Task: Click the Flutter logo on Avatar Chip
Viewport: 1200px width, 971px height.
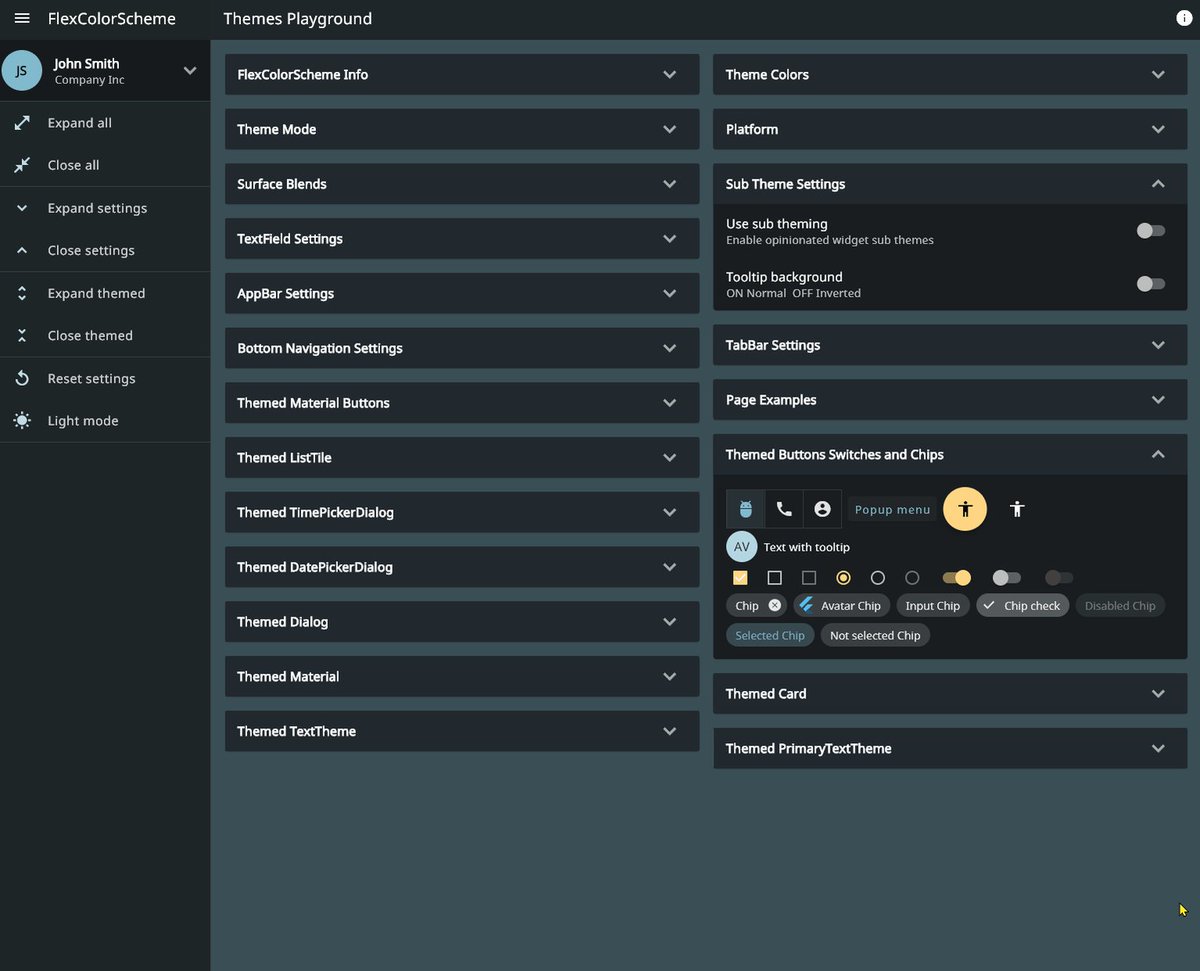Action: (x=806, y=605)
